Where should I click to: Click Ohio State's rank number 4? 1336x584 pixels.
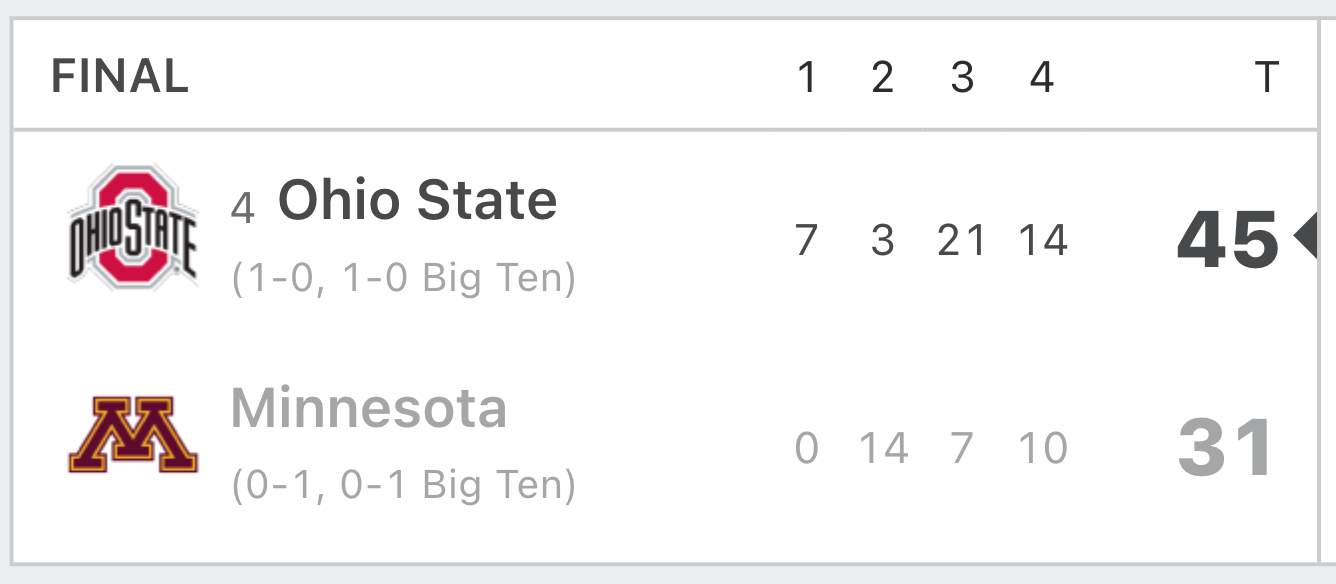pyautogui.click(x=243, y=208)
